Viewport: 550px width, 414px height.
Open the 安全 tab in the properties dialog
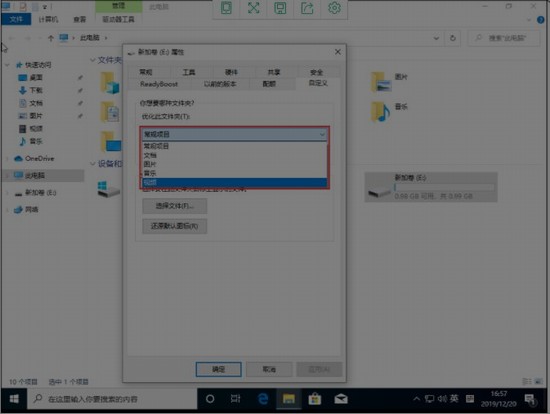316,72
